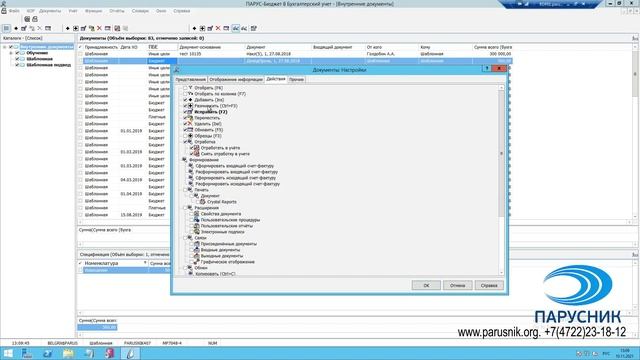
Task: Uncheck the Удалить (Del) checkbox
Action: [185, 124]
